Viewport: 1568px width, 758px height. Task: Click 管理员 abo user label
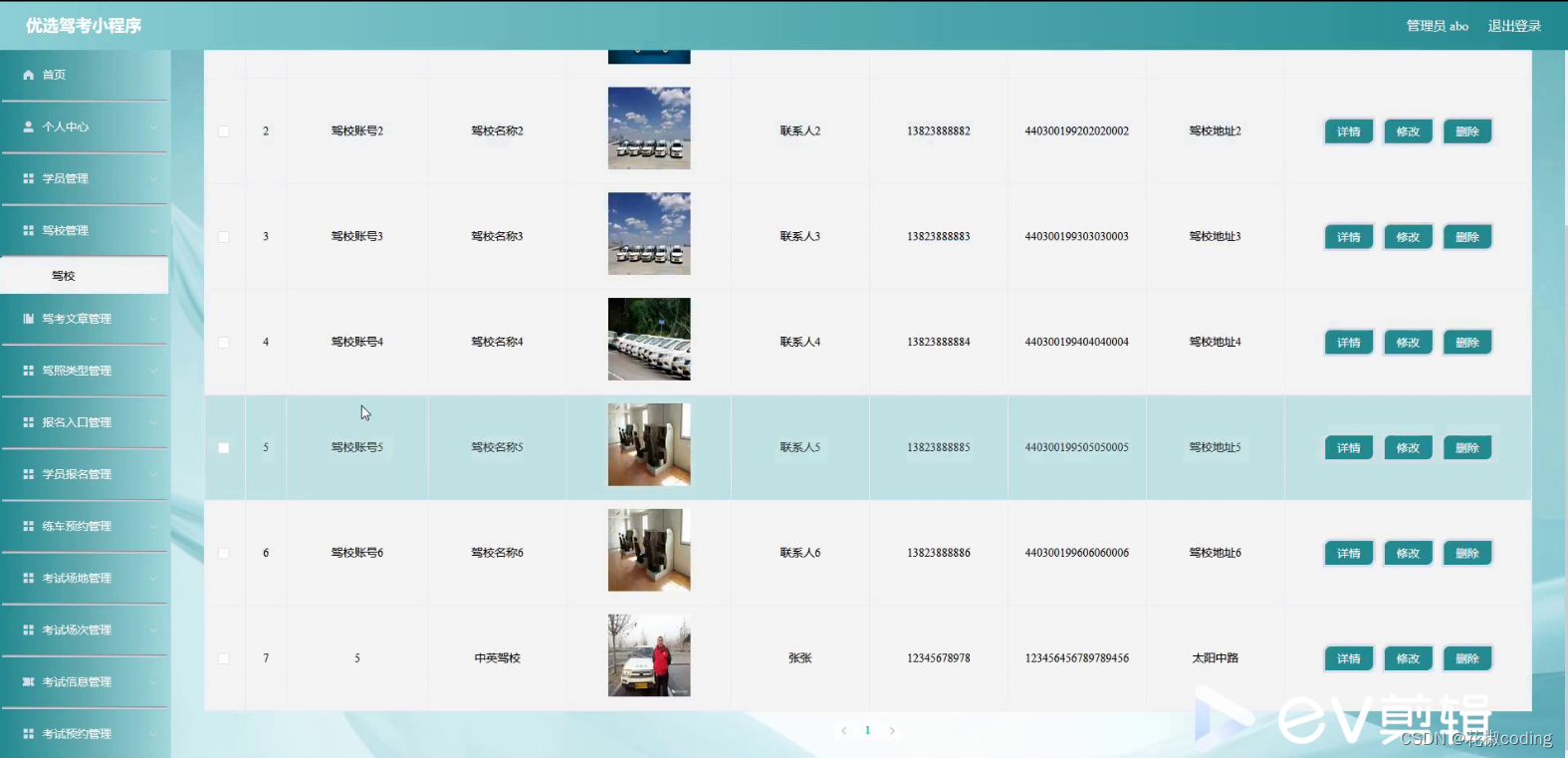coord(1438,26)
